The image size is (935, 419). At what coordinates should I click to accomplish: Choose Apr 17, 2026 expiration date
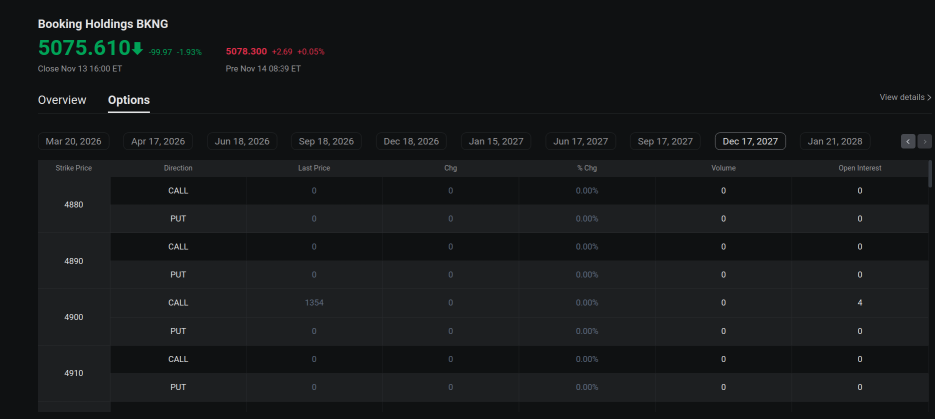coord(158,142)
